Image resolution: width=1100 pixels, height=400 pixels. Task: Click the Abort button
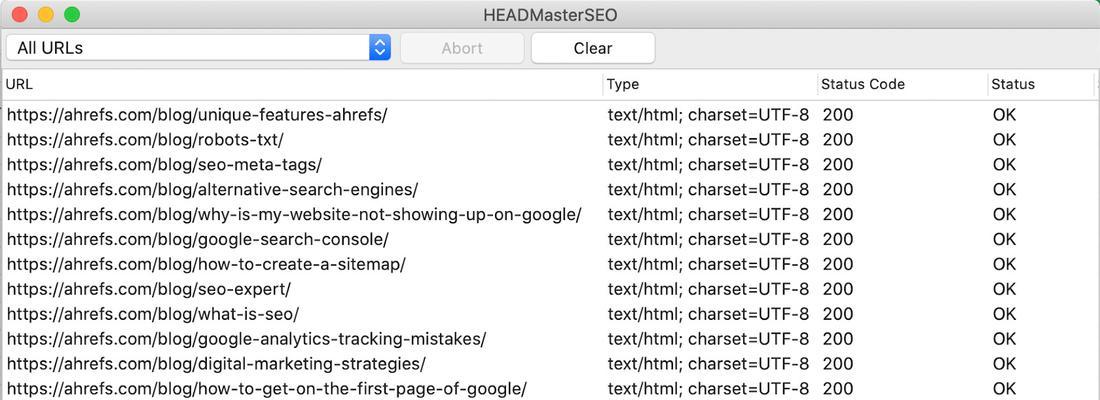pos(462,48)
